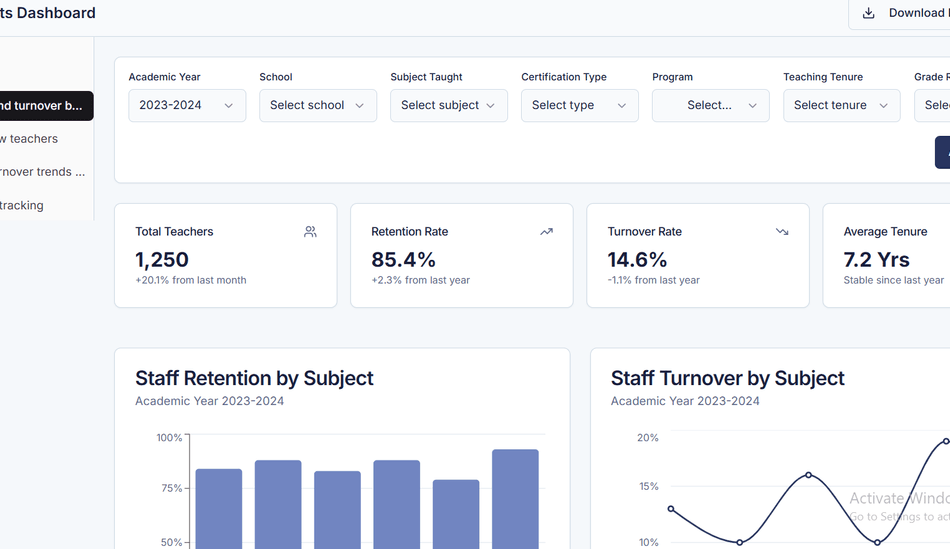The width and height of the screenshot is (950, 549).
Task: Select the highlighted turnover sidebar item
Action: tap(44, 106)
